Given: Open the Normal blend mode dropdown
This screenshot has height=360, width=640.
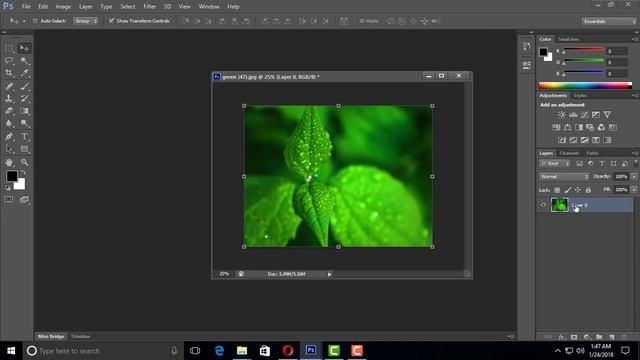Looking at the screenshot, I should pos(564,177).
